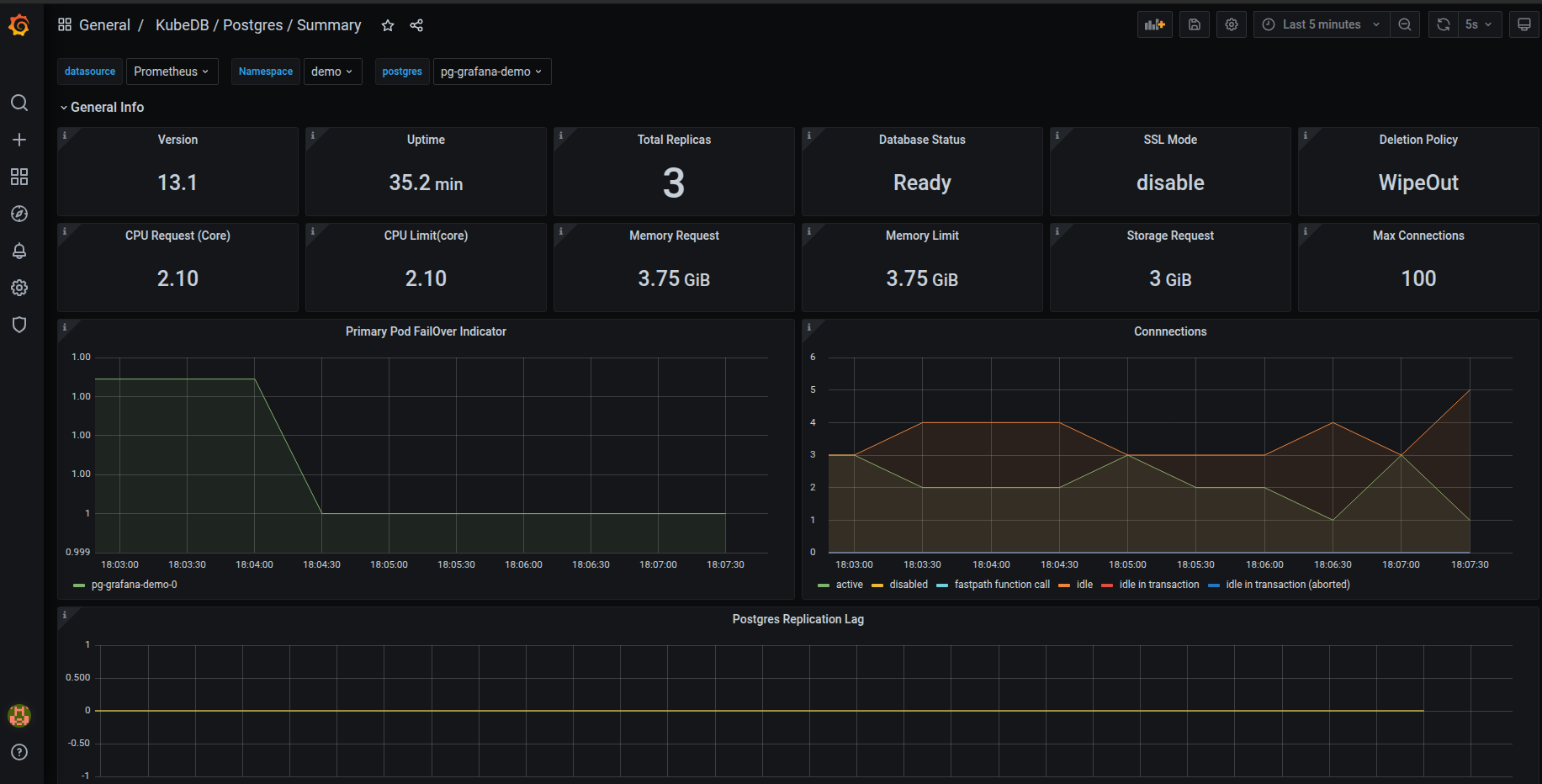Image resolution: width=1542 pixels, height=784 pixels.
Task: Change color of active legend swatch
Action: [x=824, y=585]
